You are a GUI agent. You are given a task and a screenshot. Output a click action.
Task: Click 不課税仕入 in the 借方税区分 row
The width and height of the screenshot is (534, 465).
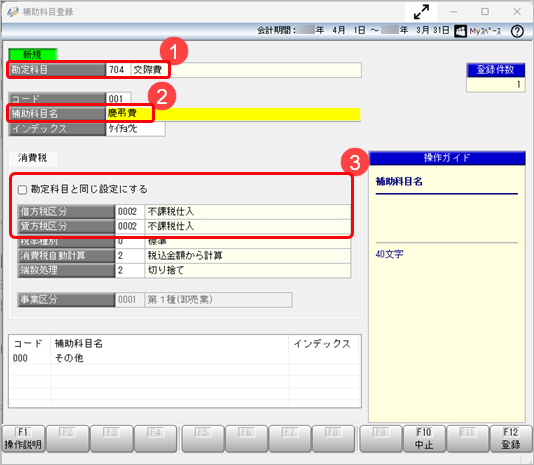coord(171,212)
